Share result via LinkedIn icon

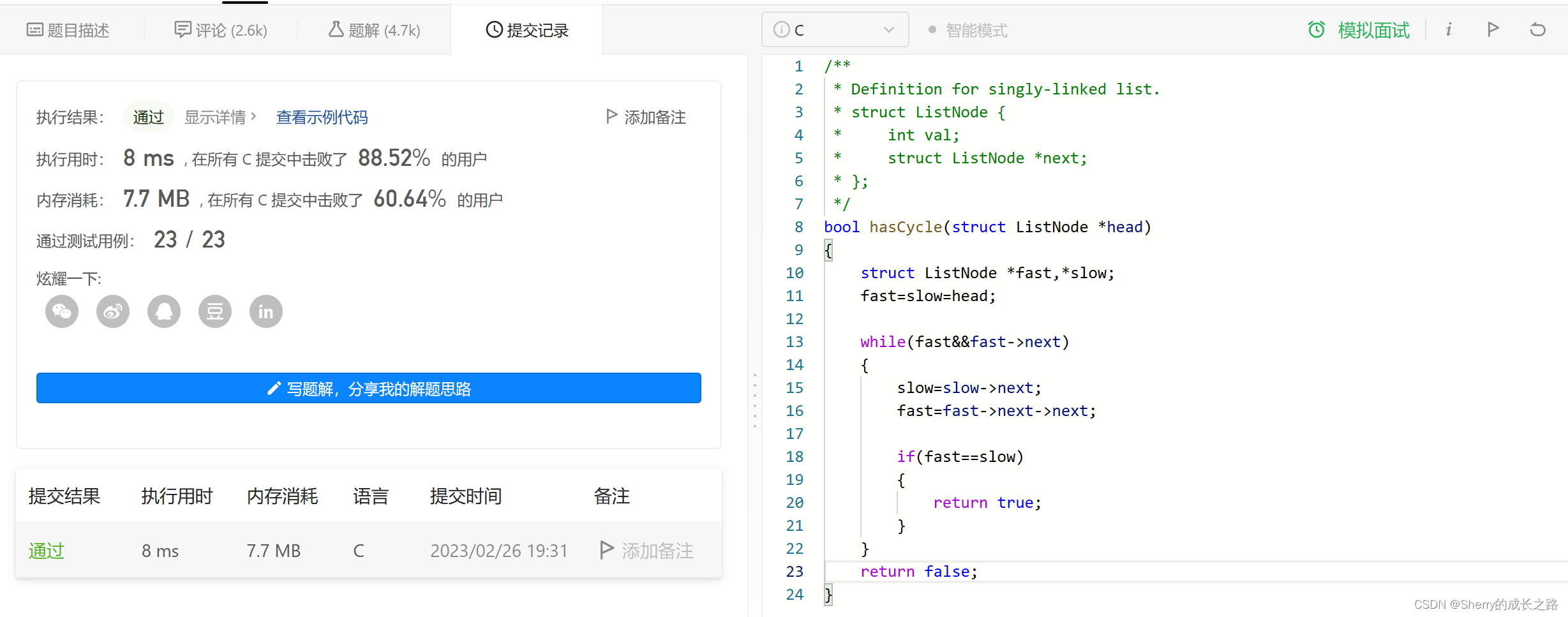click(266, 311)
